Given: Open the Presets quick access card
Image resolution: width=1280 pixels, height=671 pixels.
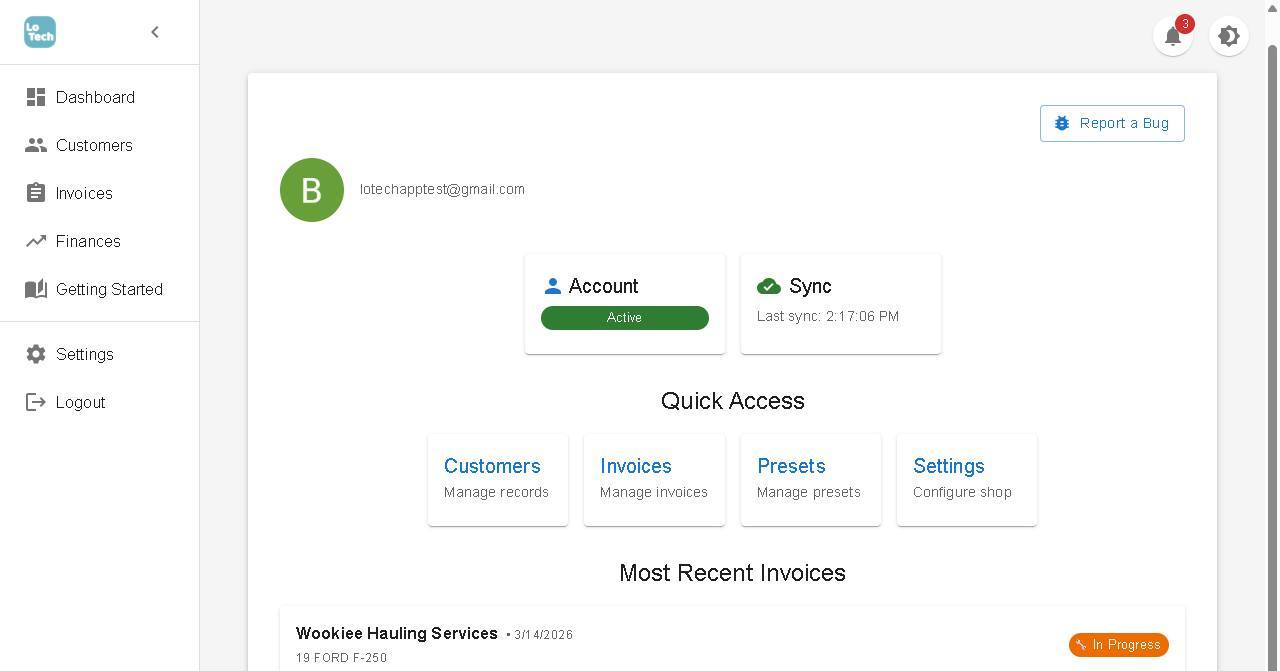Looking at the screenshot, I should coord(811,480).
